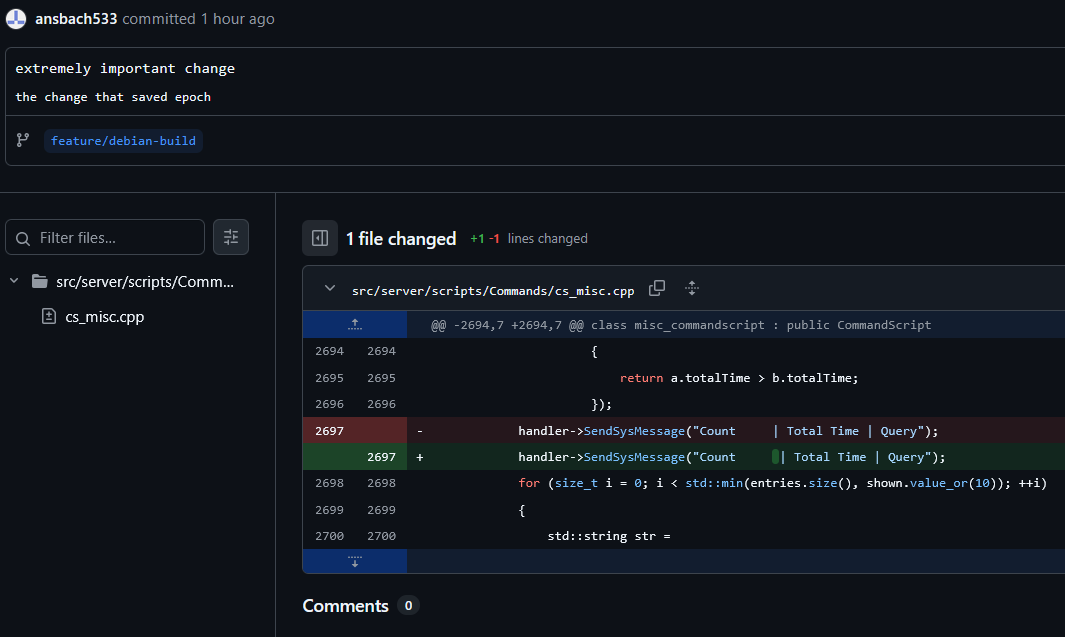Click the folder icon for src/server/scripts
Image resolution: width=1065 pixels, height=637 pixels.
click(x=40, y=281)
